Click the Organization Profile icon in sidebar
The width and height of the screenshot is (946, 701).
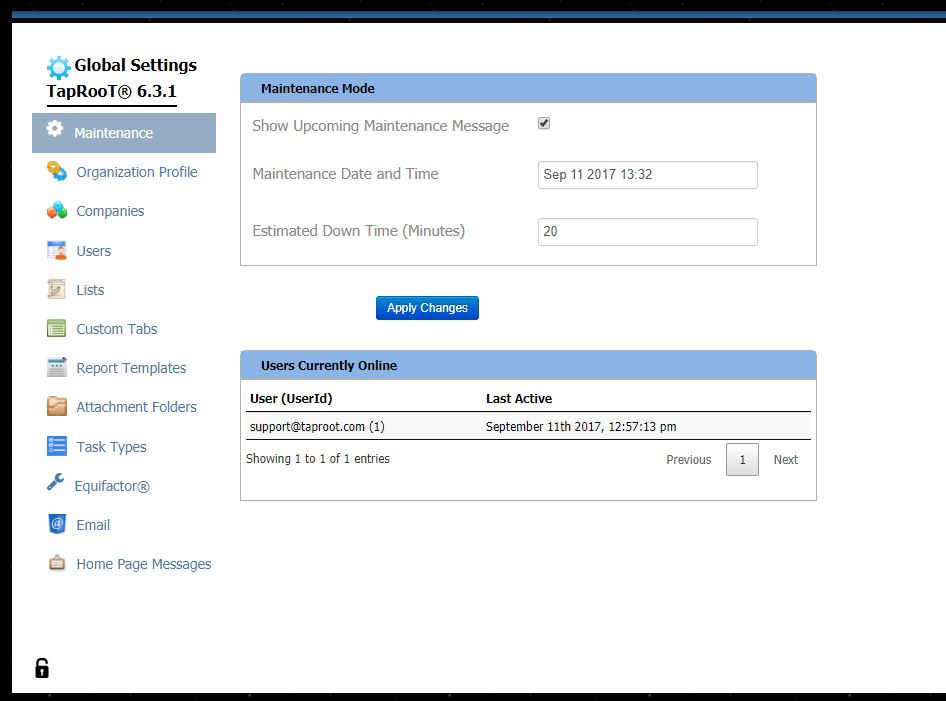coord(57,172)
